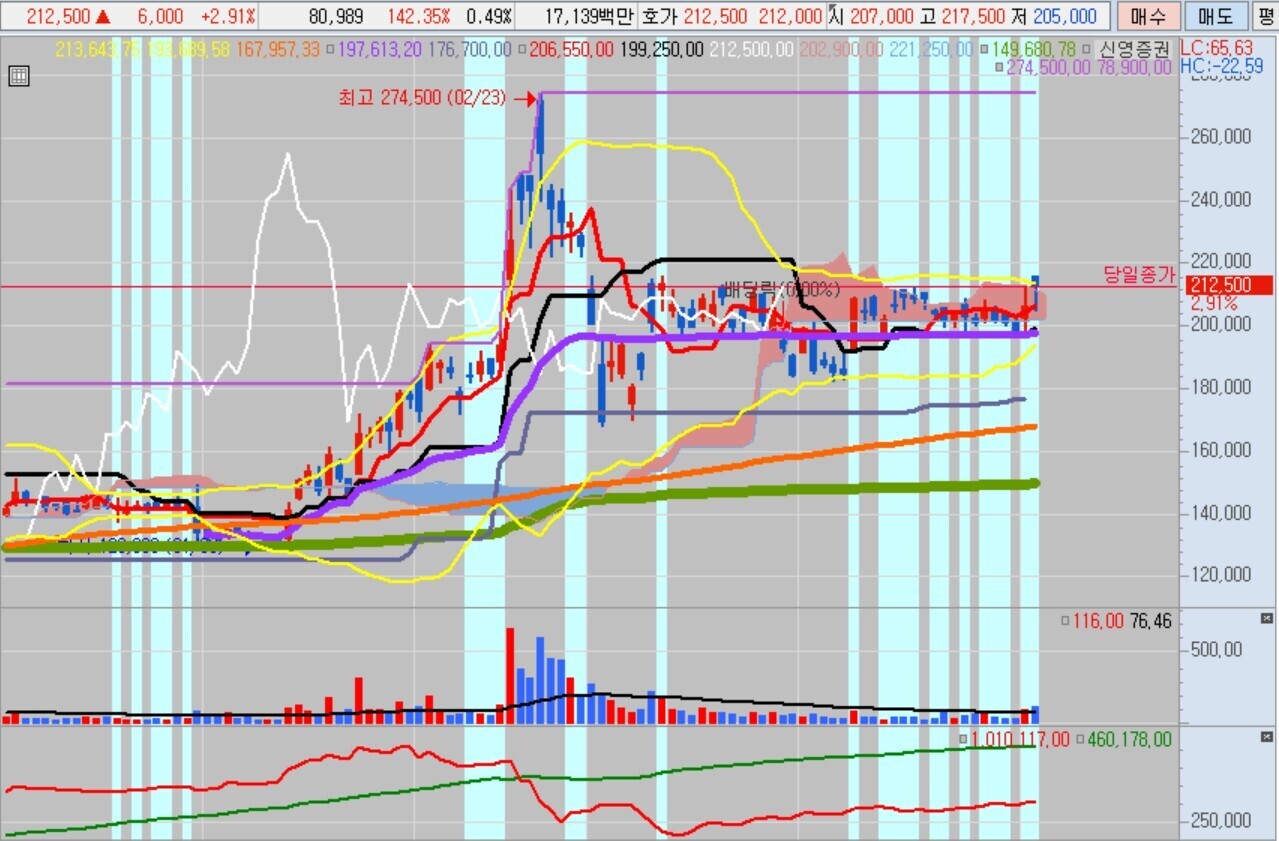This screenshot has height=841, width=1279.
Task: Click the 매도 sell button
Action: [1215, 16]
